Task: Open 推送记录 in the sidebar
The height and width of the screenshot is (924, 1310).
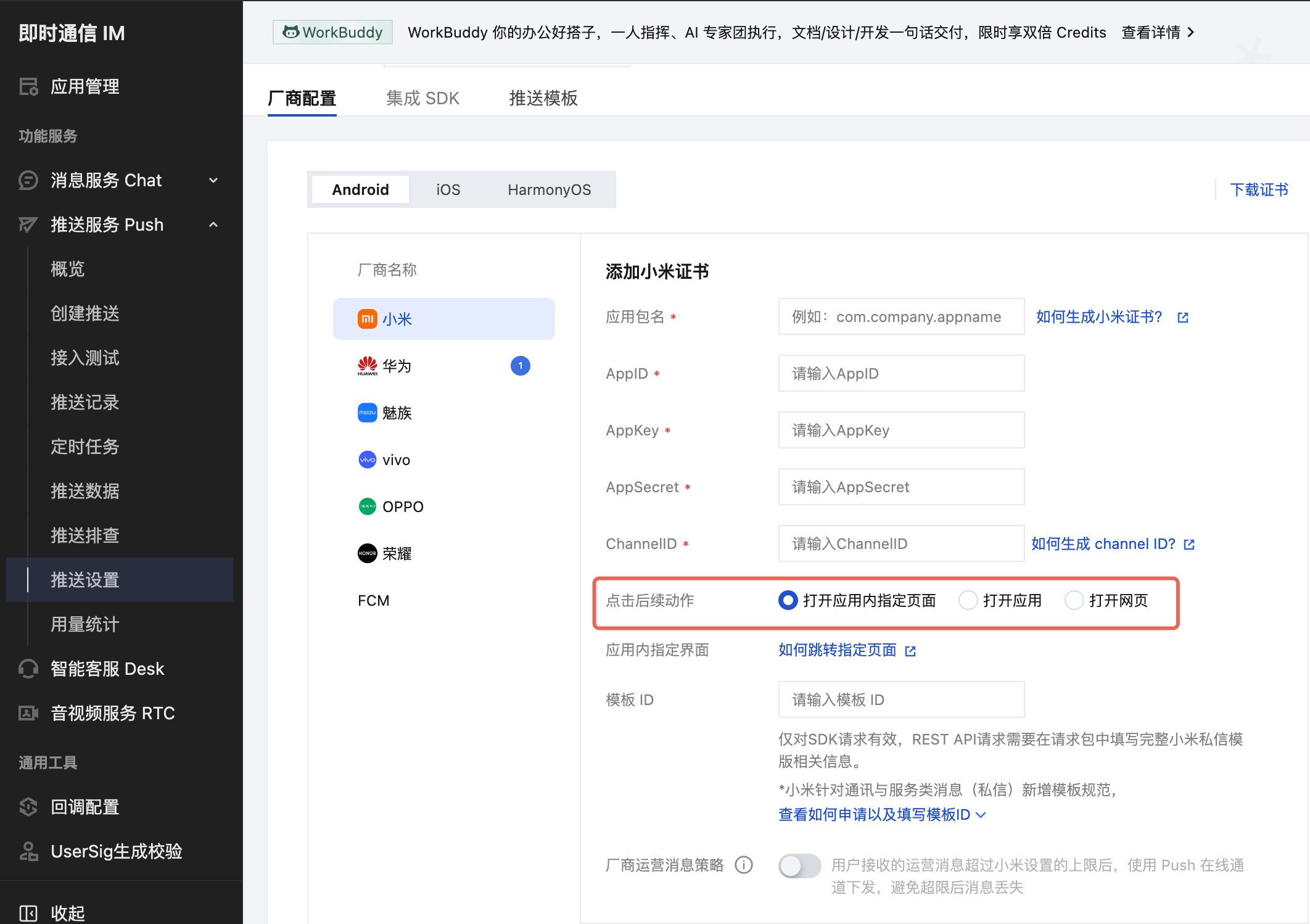Action: 85,402
